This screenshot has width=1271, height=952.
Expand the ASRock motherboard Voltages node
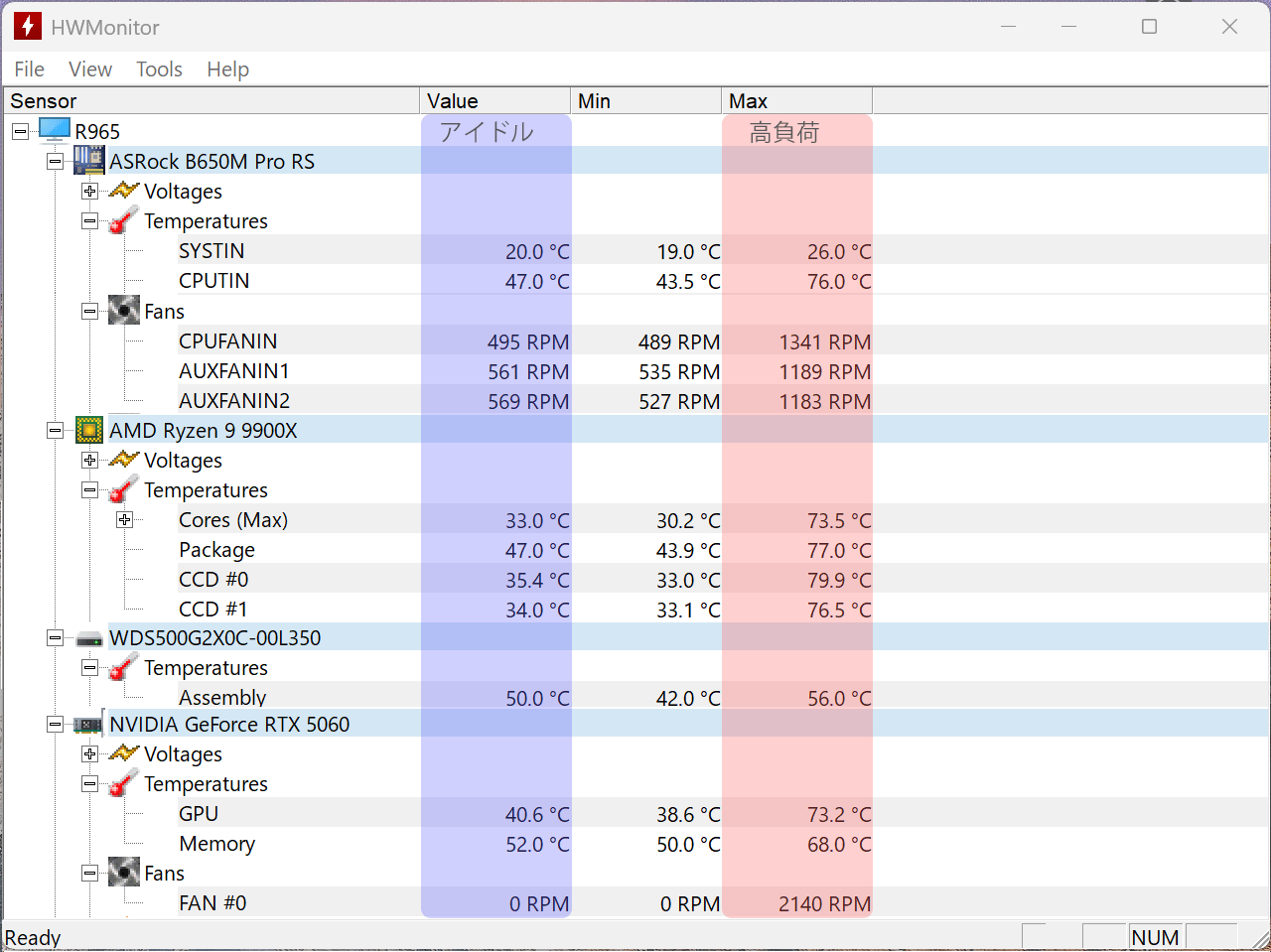[x=90, y=191]
